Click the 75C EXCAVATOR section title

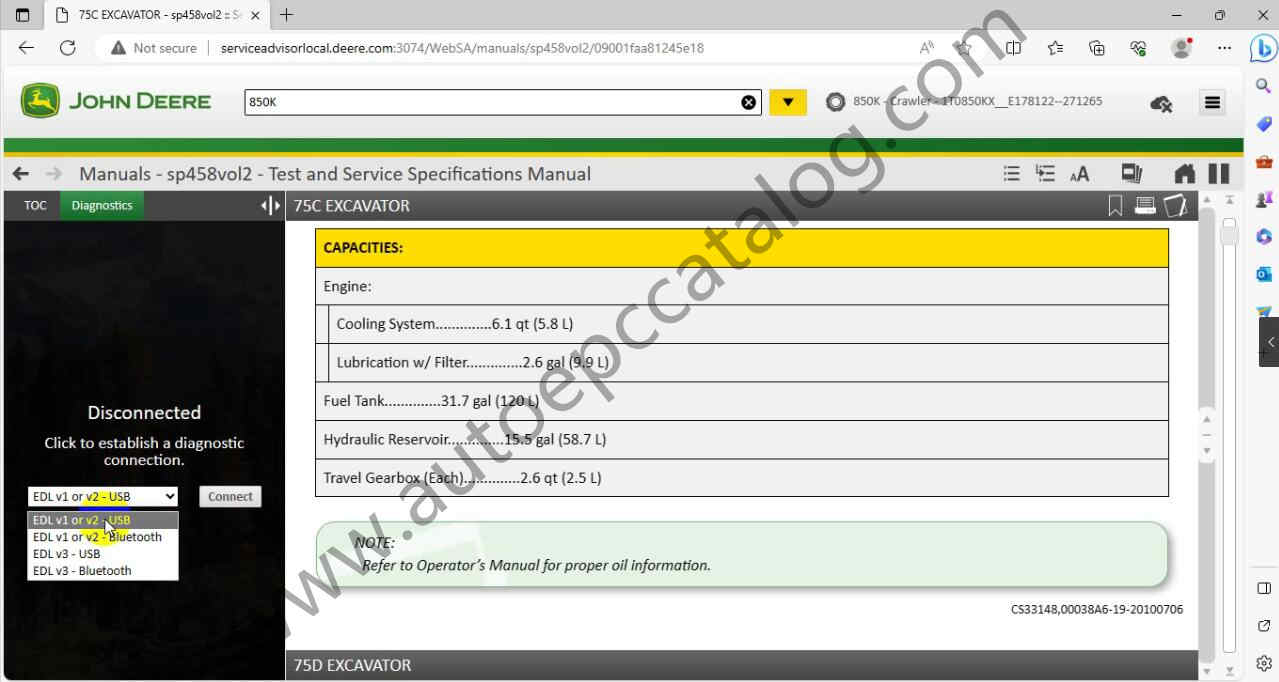[350, 206]
